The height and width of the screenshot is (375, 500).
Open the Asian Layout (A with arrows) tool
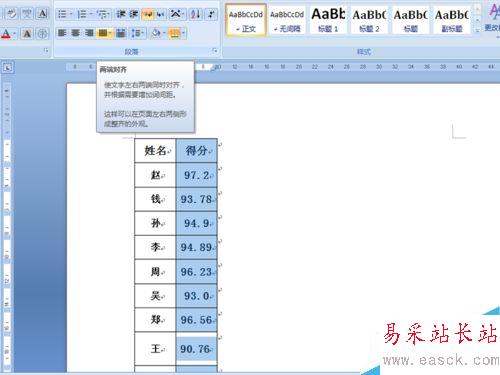coord(175,14)
